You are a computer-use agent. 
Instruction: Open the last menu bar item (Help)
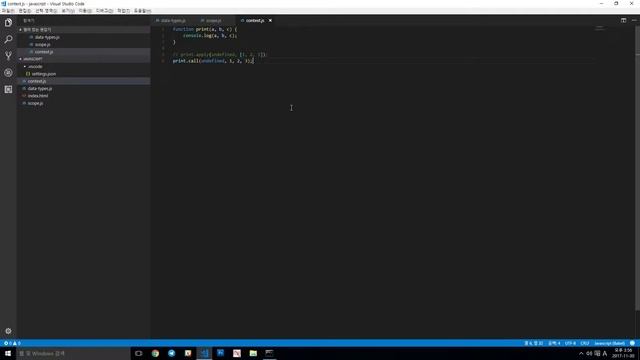(x=142, y=11)
